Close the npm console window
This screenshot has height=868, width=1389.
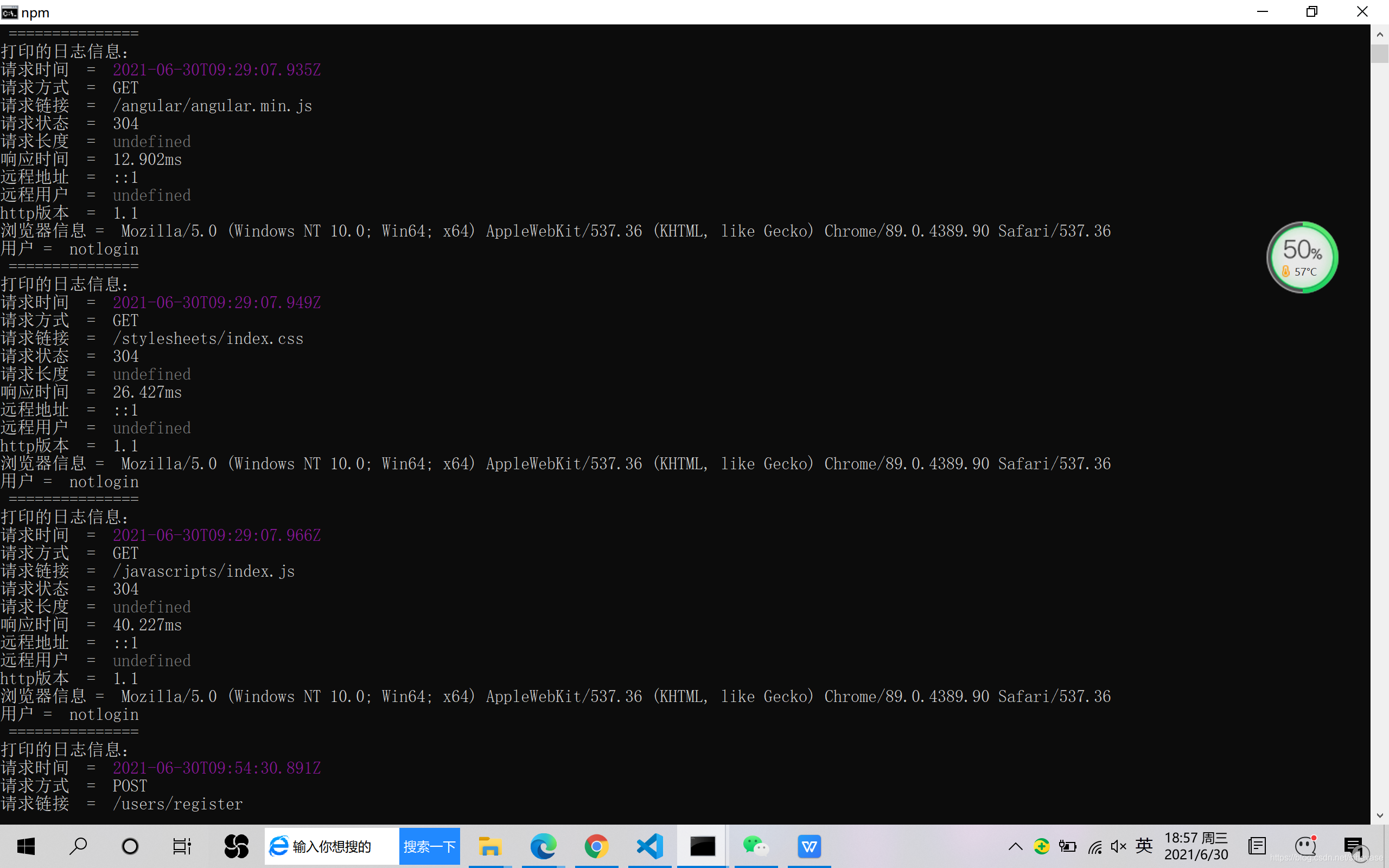[1362, 12]
